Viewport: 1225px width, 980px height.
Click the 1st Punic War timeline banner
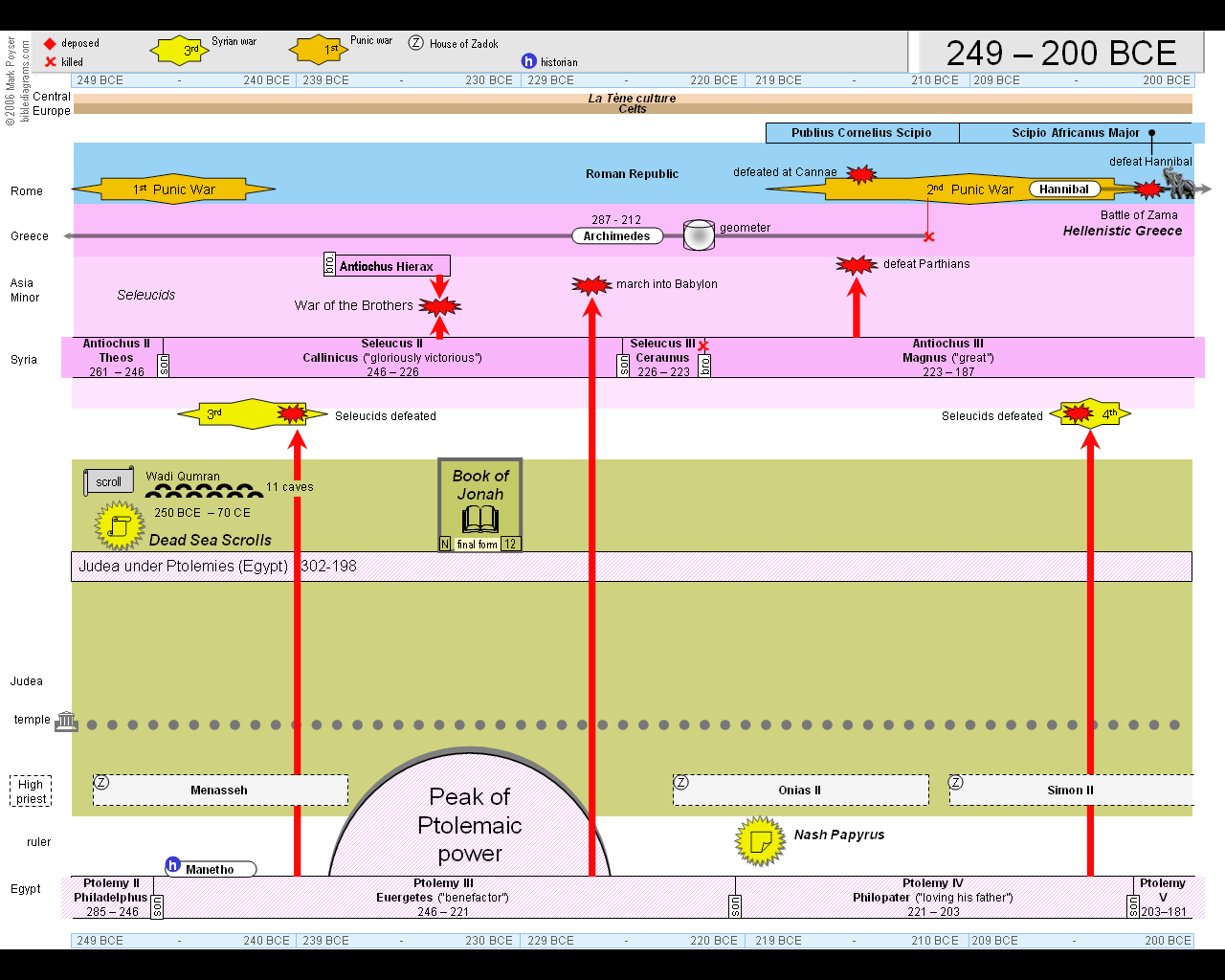click(174, 189)
